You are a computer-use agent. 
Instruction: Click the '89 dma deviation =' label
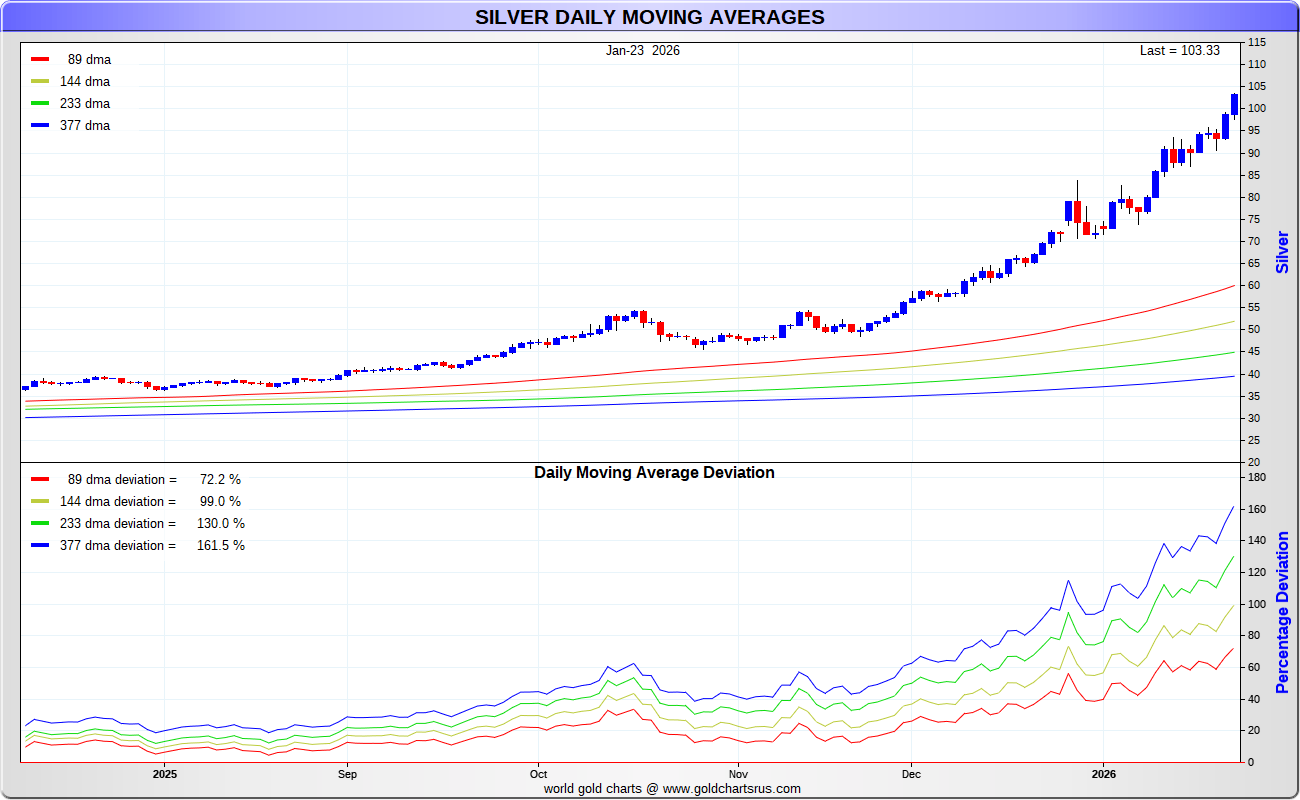pyautogui.click(x=122, y=480)
